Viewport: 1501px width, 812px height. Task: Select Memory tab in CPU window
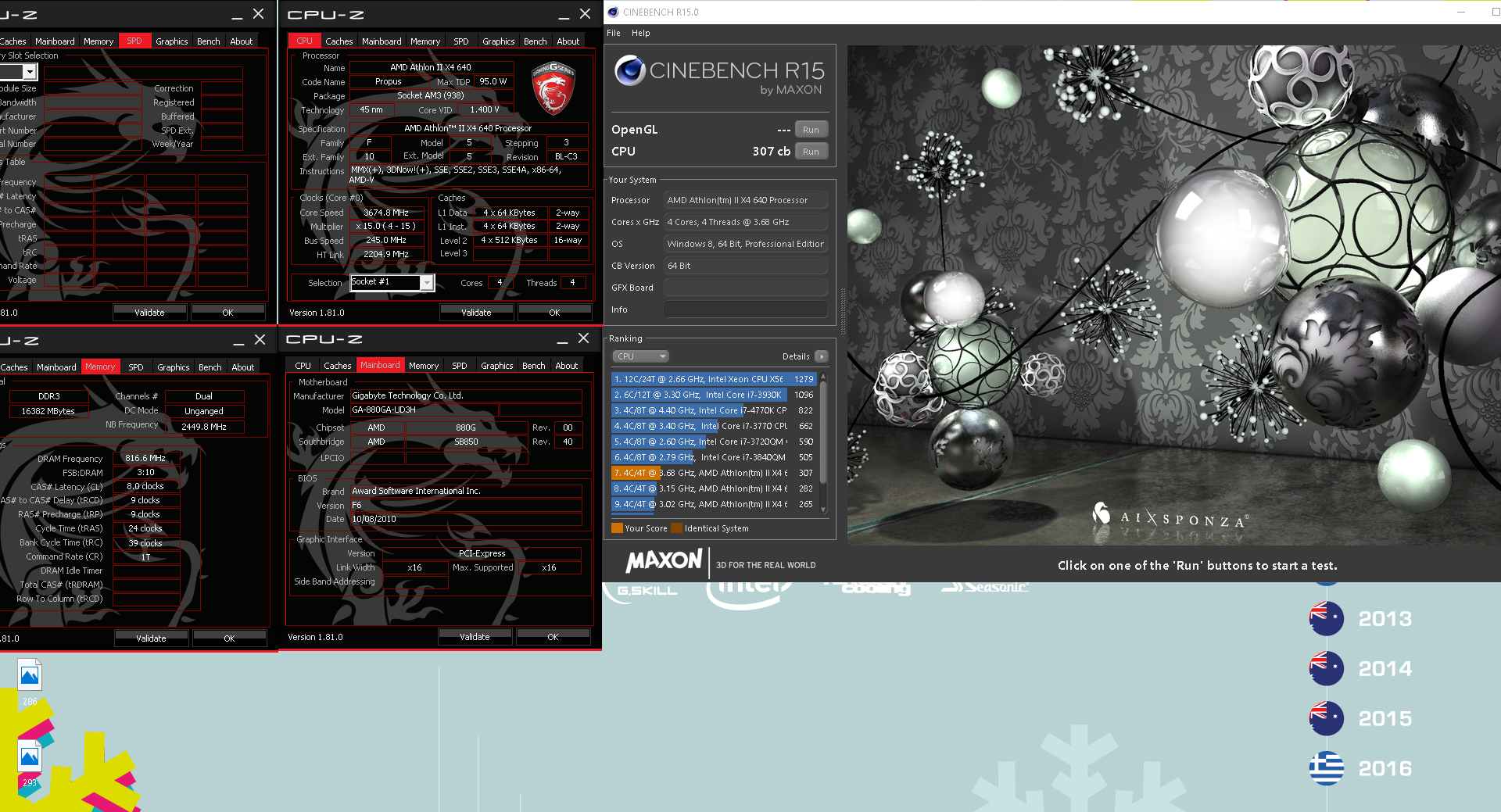[x=425, y=41]
